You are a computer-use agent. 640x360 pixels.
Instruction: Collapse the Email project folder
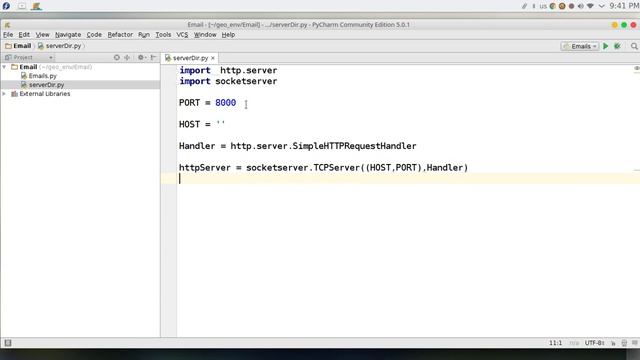(x=4, y=67)
